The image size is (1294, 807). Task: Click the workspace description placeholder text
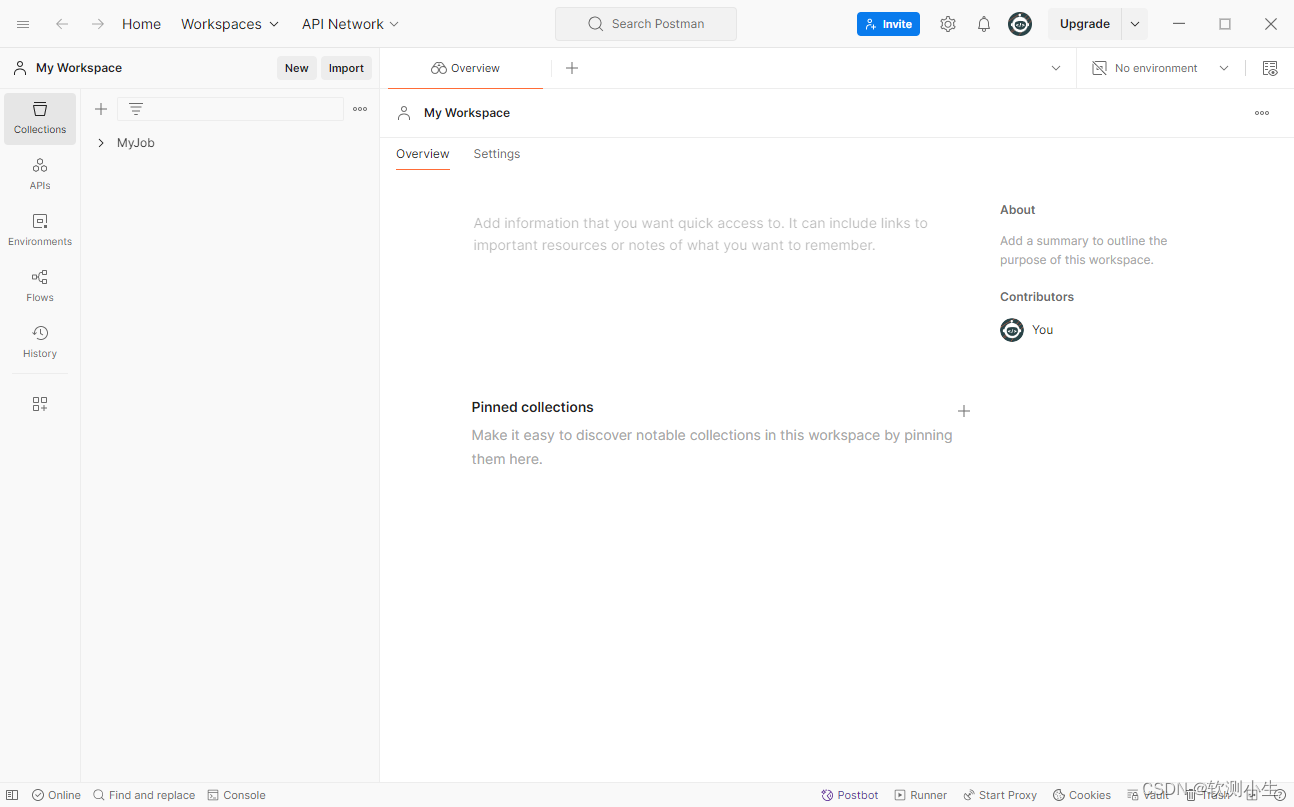point(701,234)
